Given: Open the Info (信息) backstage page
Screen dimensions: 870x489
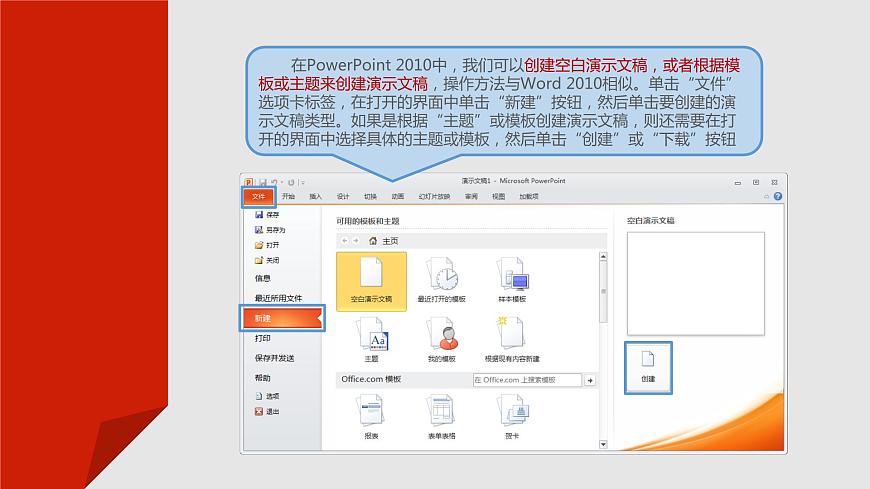Looking at the screenshot, I should pos(262,279).
